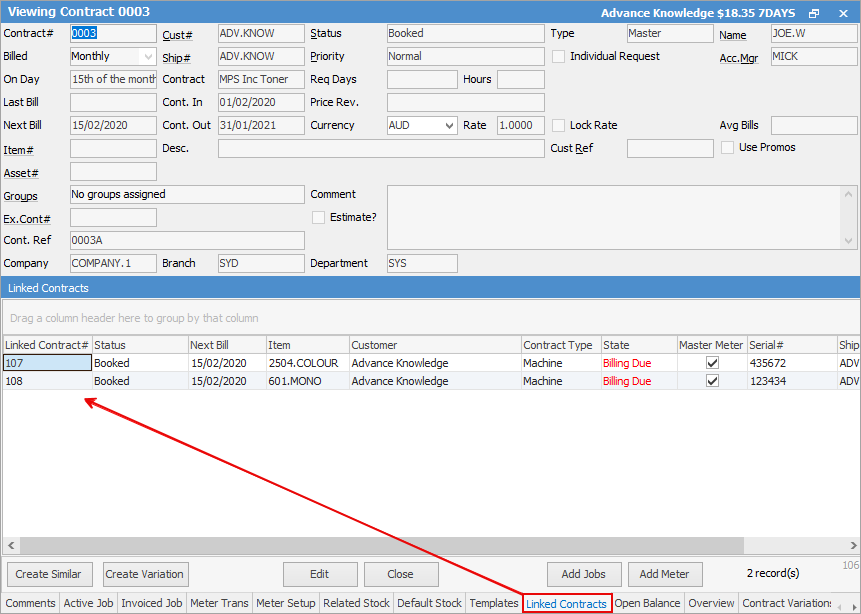This screenshot has width=861, height=614.
Task: Click the Close button
Action: [400, 574]
